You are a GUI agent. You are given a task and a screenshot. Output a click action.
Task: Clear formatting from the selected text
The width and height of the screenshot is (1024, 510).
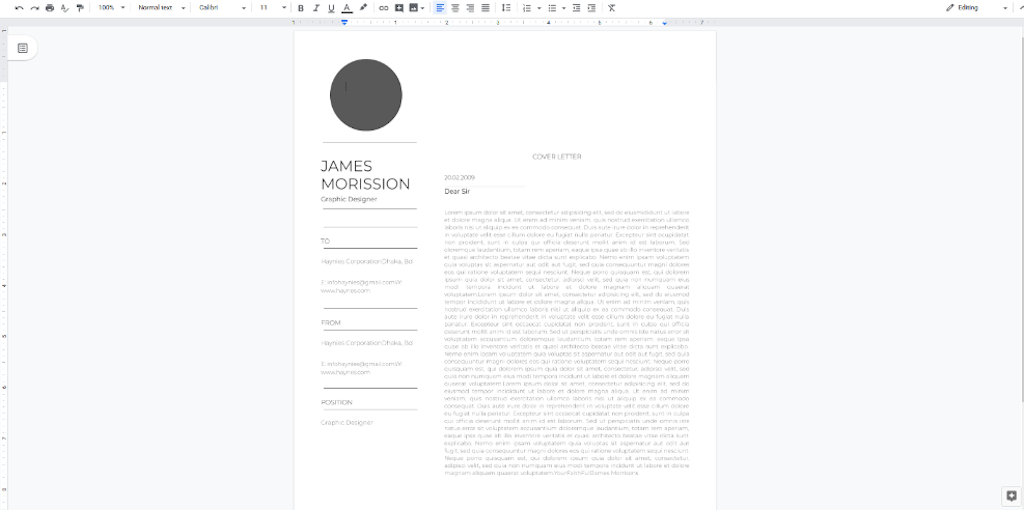coord(611,8)
